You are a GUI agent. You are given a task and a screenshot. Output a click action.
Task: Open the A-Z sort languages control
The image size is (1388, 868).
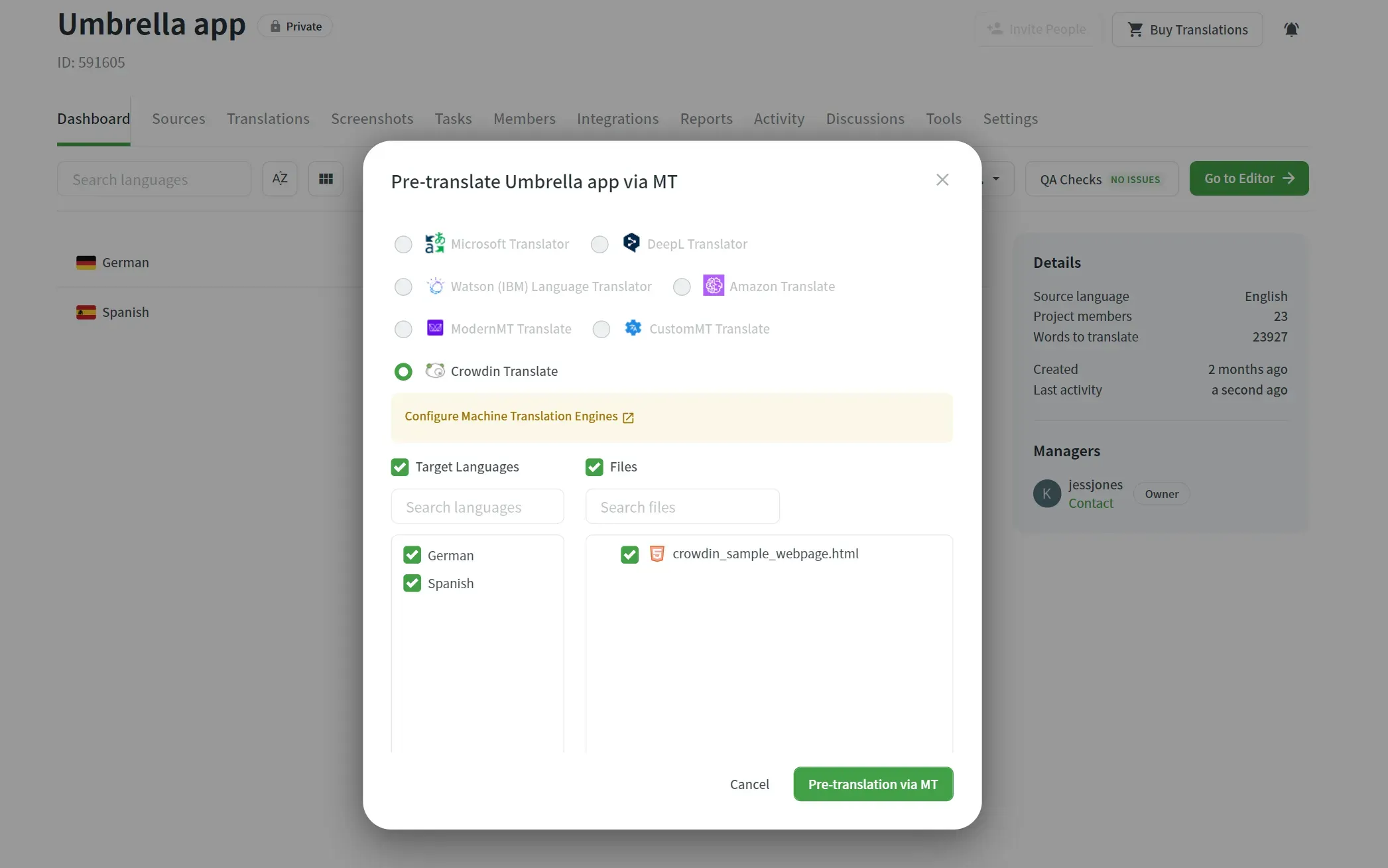tap(280, 179)
